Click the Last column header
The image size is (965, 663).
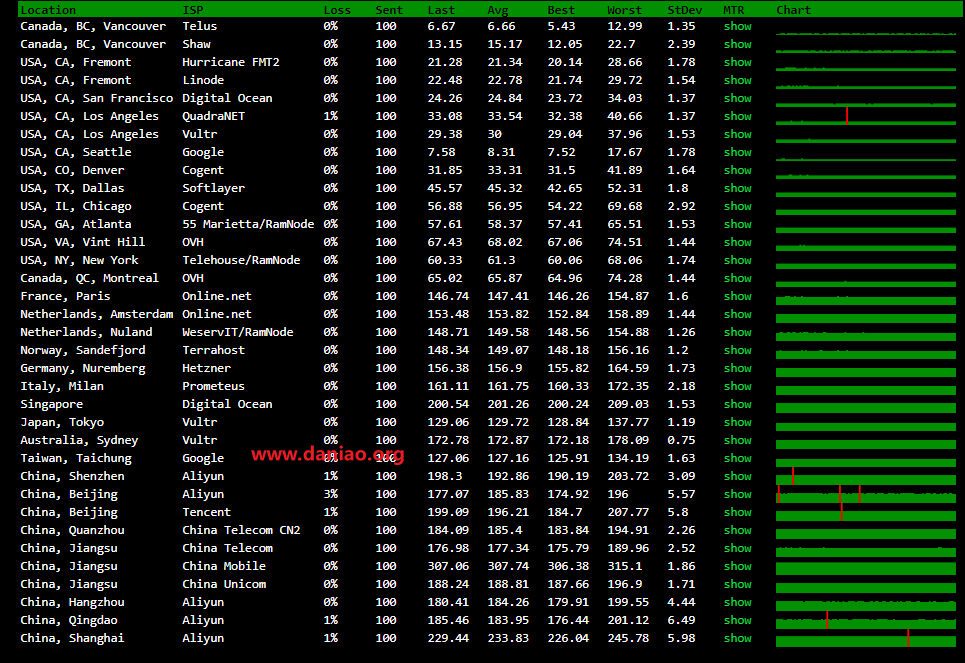[441, 10]
